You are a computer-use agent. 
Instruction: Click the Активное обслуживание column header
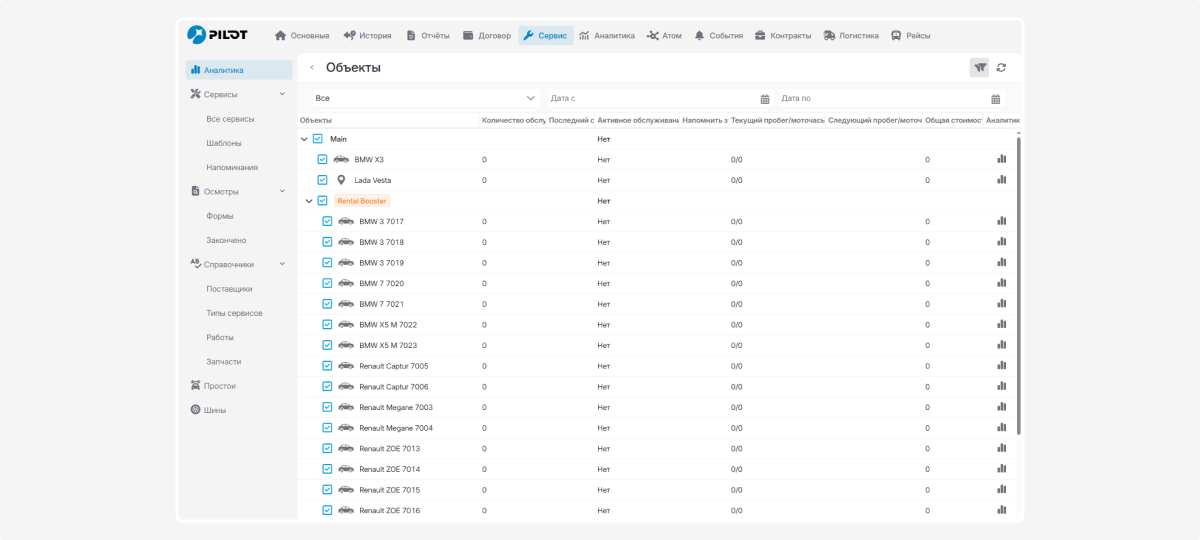[x=638, y=120]
